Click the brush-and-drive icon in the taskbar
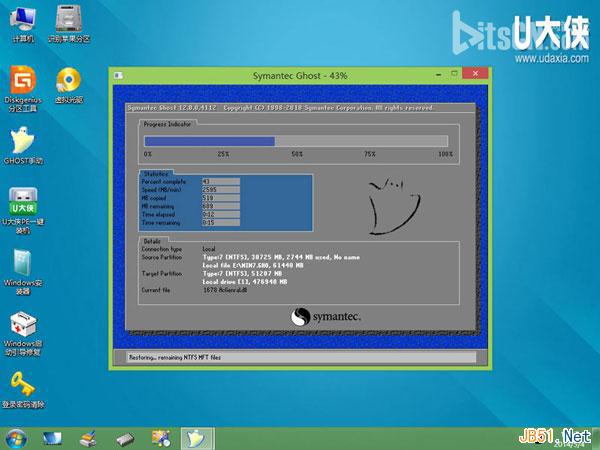Image resolution: width=600 pixels, height=450 pixels. click(x=88, y=439)
